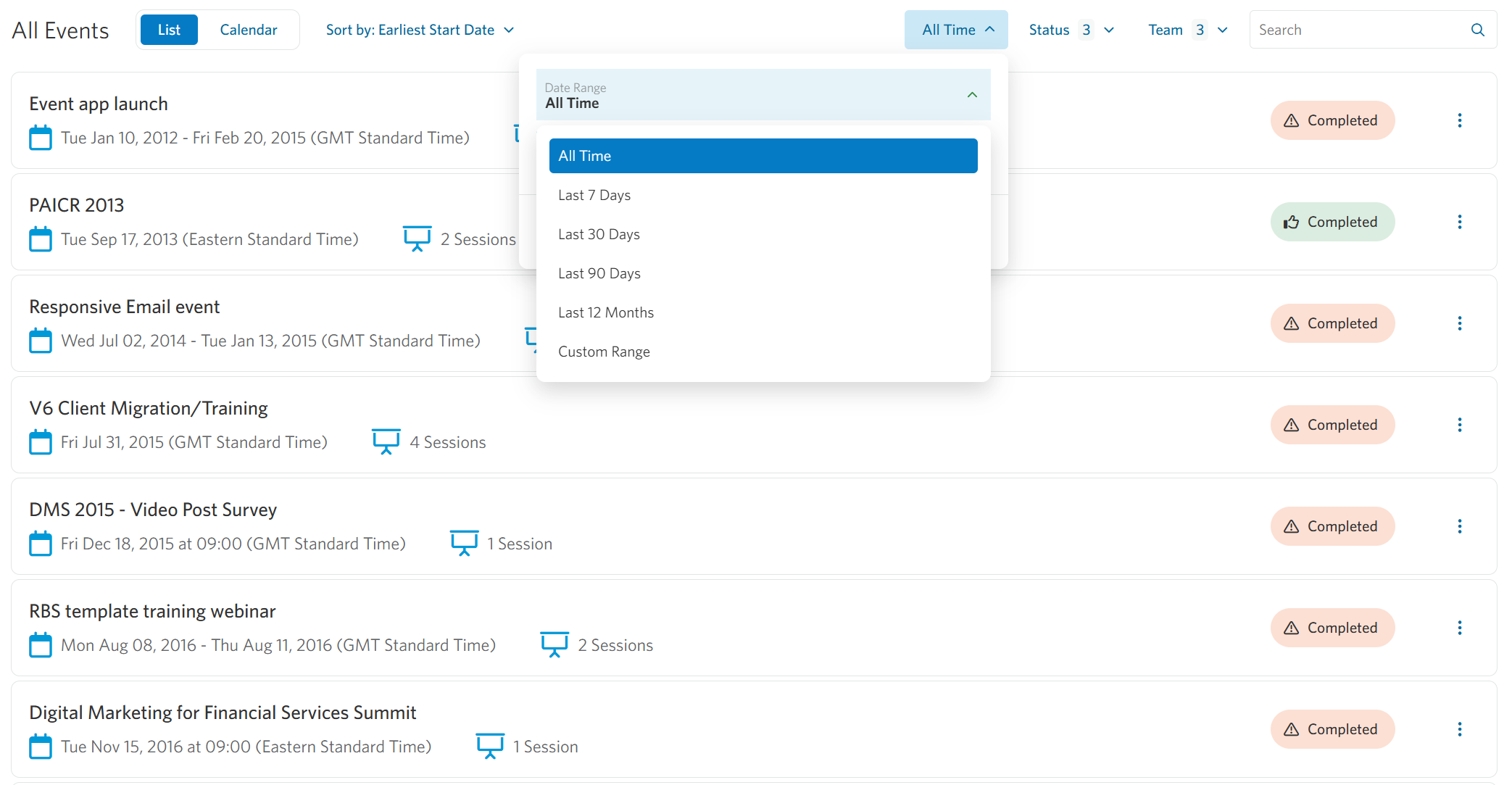
Task: Click the sessions icon of V6 Client Migration/Training
Action: 386,441
